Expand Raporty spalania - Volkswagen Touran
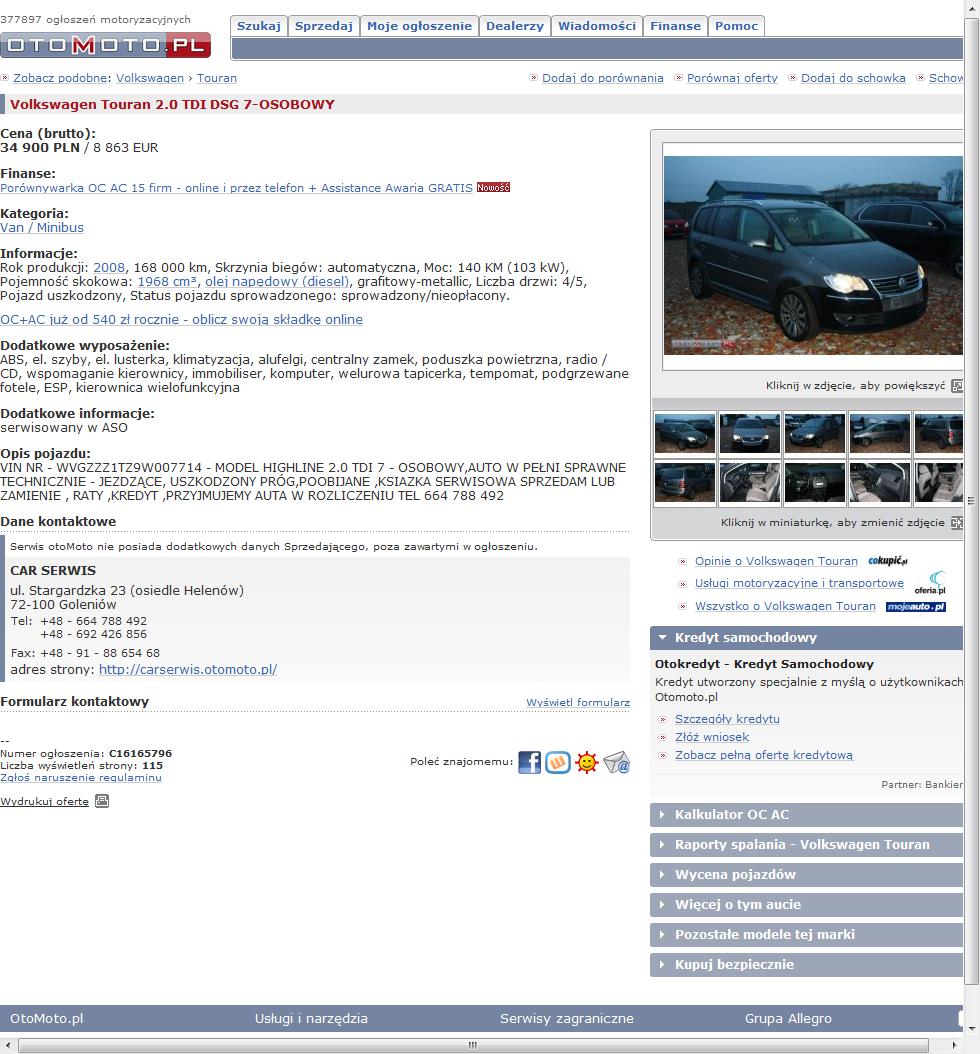Screen dimensions: 980x1054 (807, 845)
